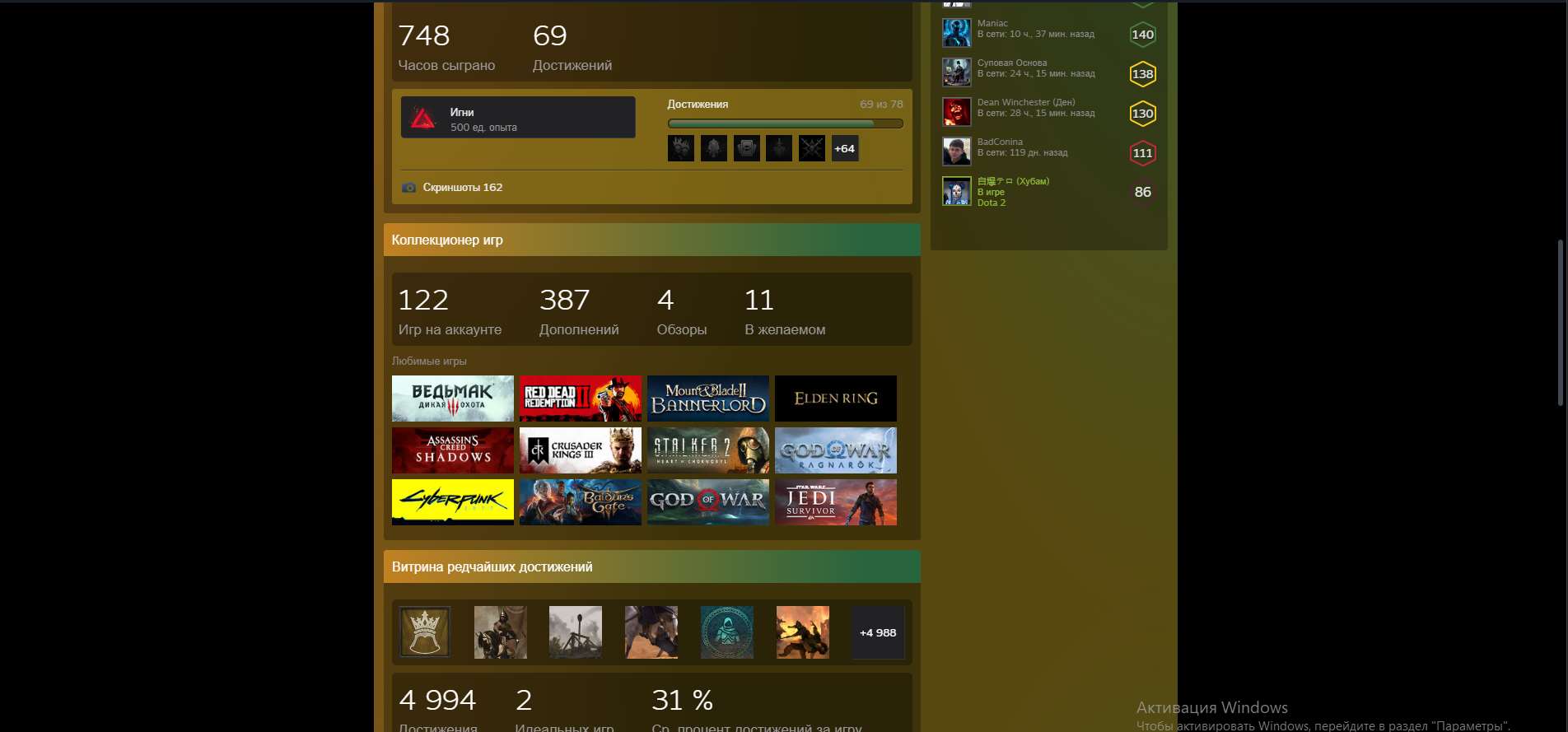Click the level 138 badge of Суповая Основа
The height and width of the screenshot is (732, 1568).
1142,74
